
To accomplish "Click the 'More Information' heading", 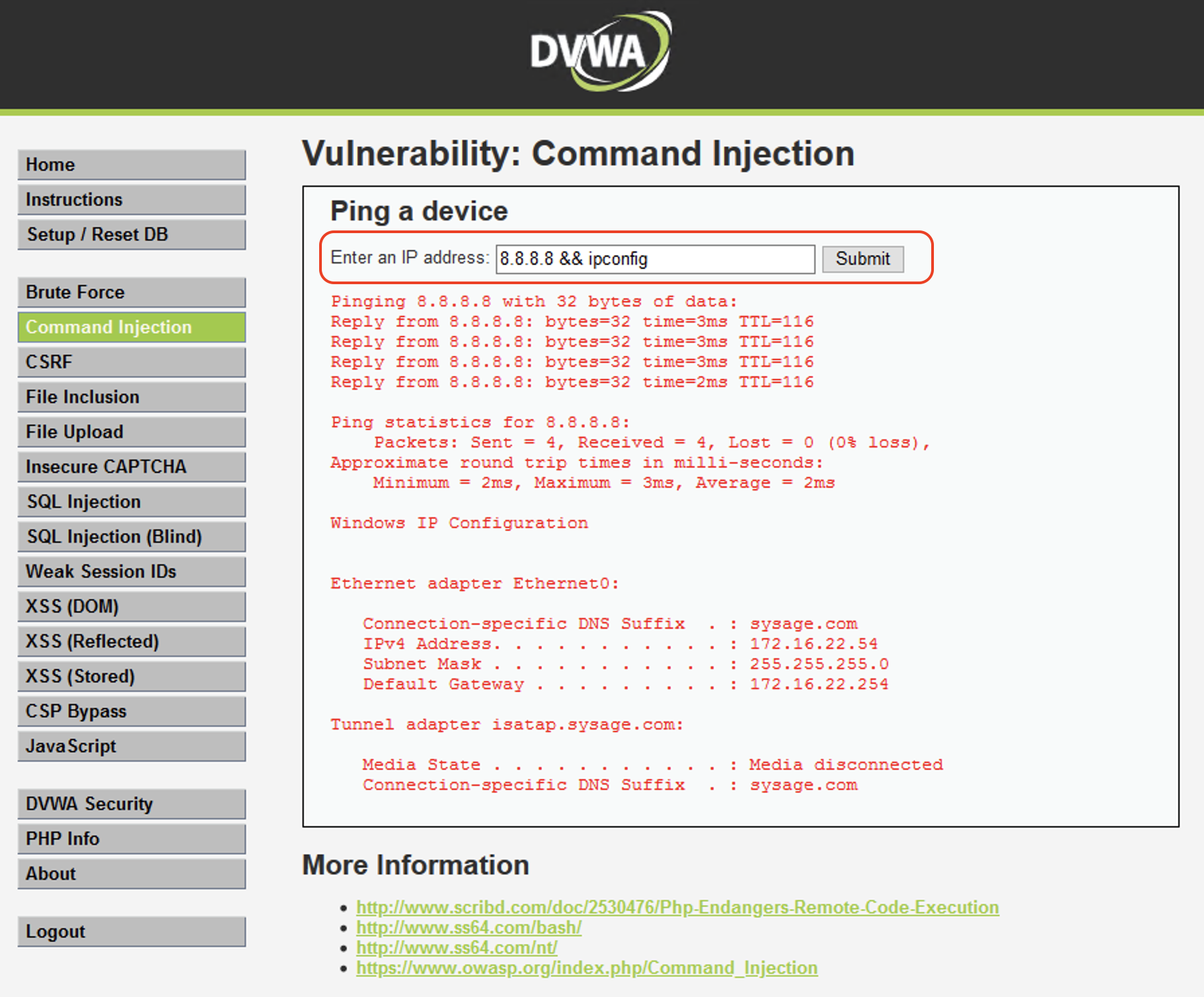I will click(416, 865).
